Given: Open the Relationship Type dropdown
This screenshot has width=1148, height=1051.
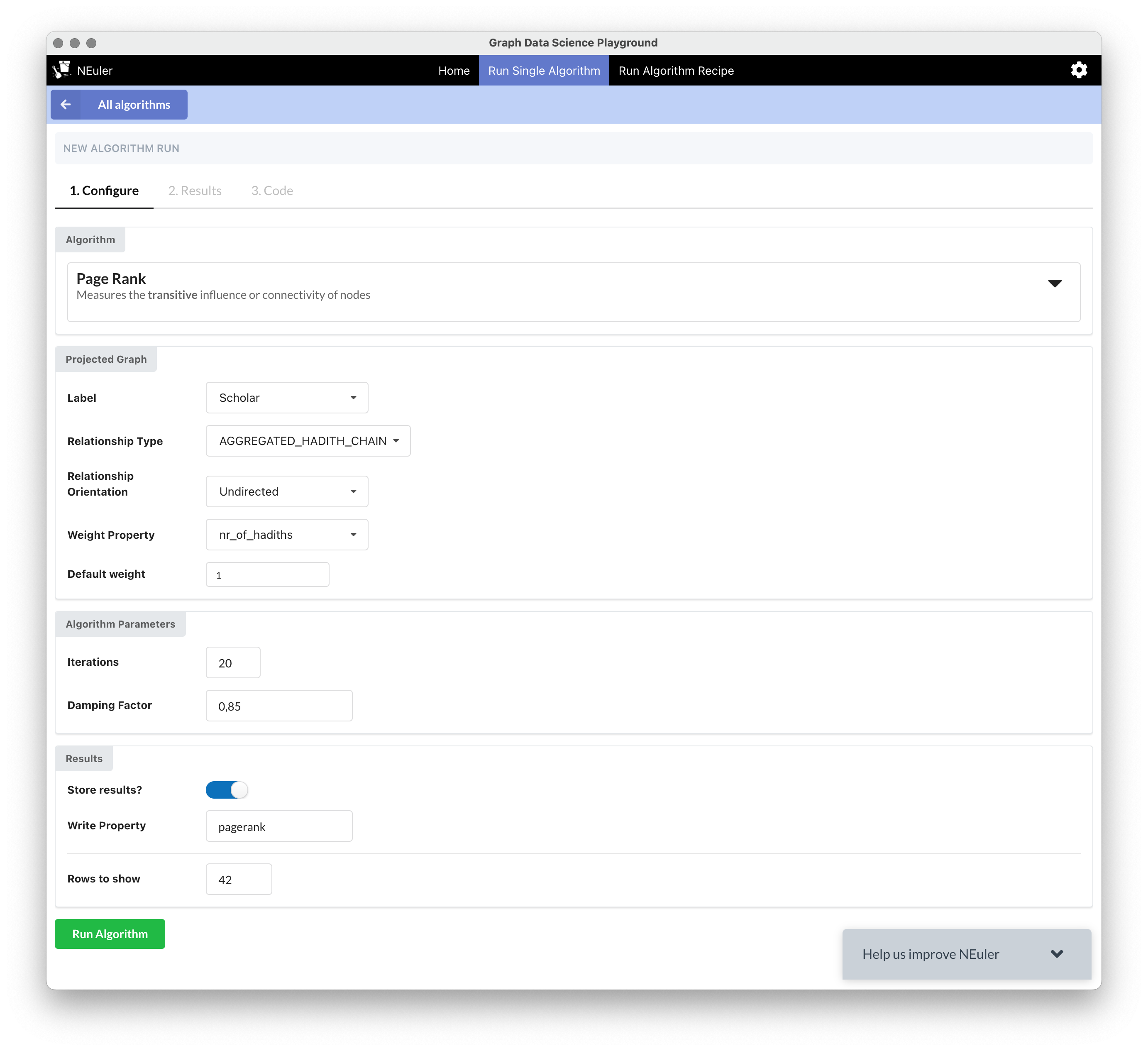Looking at the screenshot, I should 308,441.
